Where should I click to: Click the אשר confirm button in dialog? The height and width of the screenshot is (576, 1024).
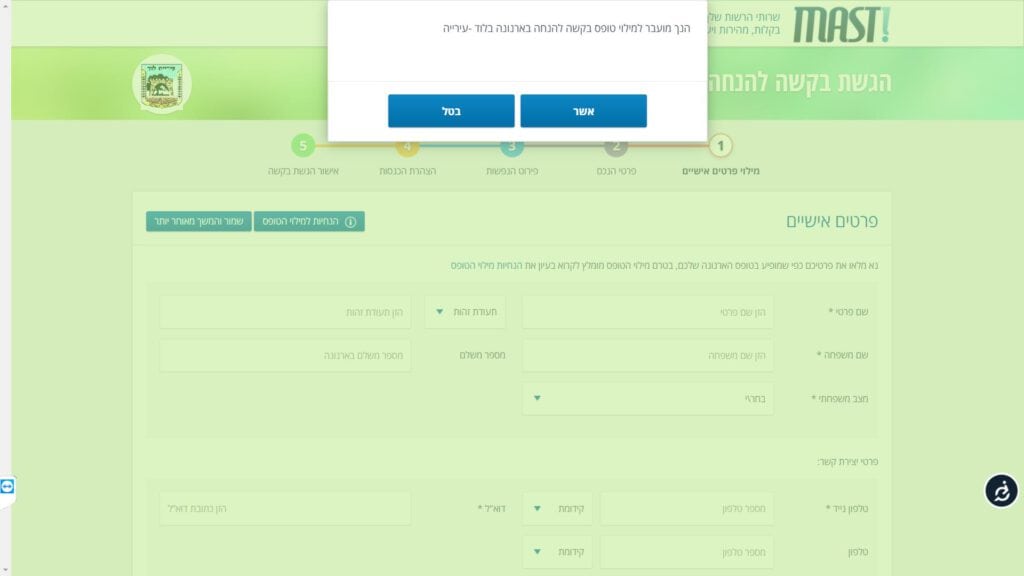(583, 111)
